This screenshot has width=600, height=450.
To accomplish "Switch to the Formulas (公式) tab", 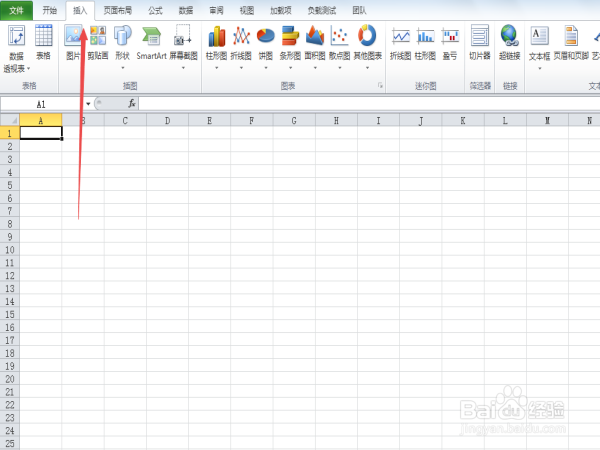I will [x=155, y=10].
